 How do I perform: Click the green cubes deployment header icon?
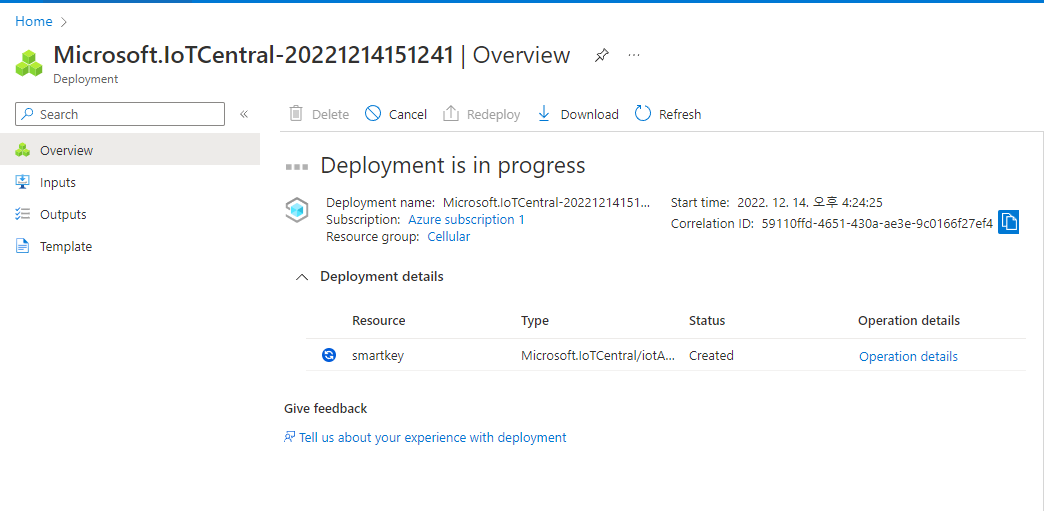click(x=29, y=62)
